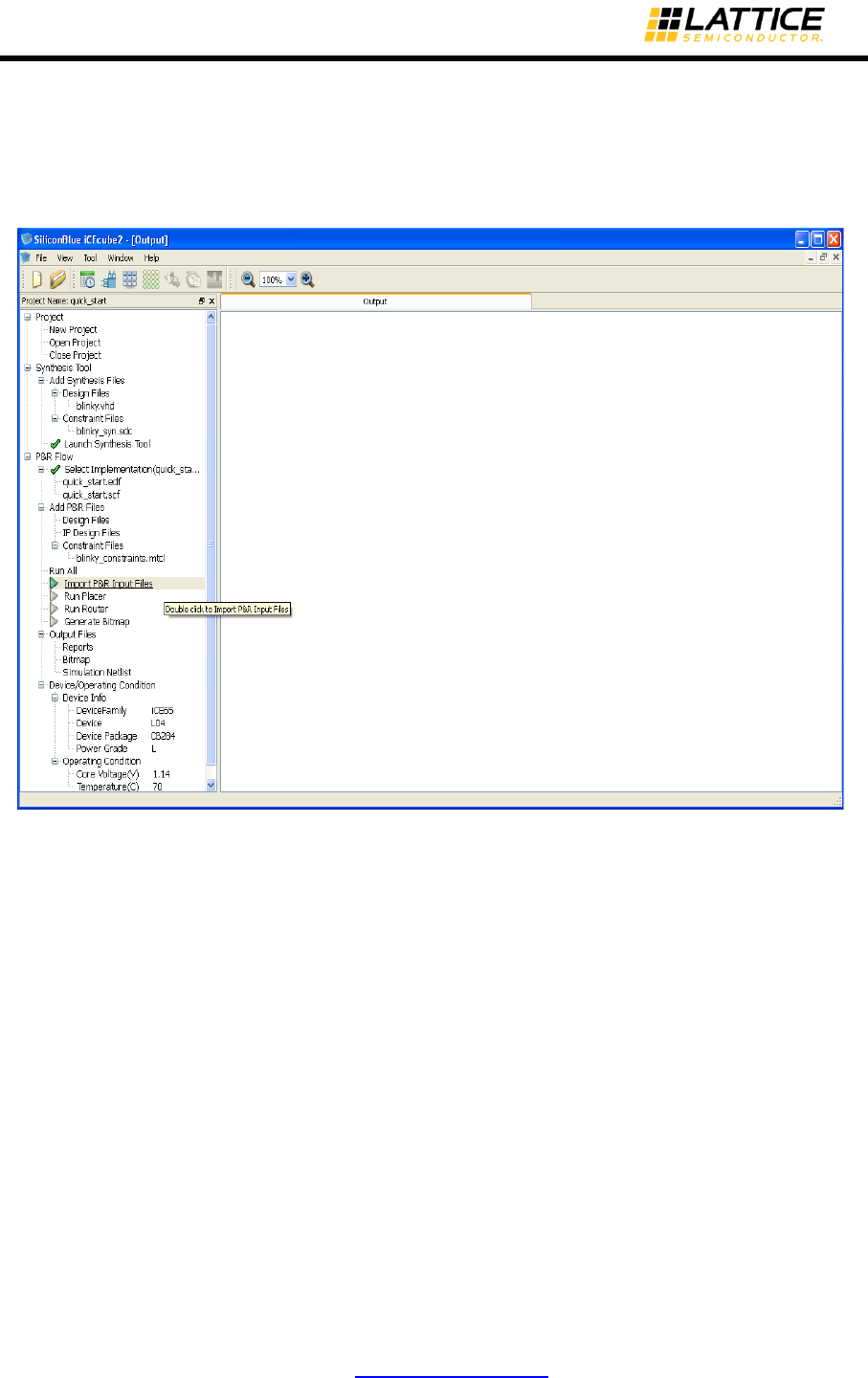Open the File menu
Viewport: 868px width, 1378px height.
click(x=41, y=257)
